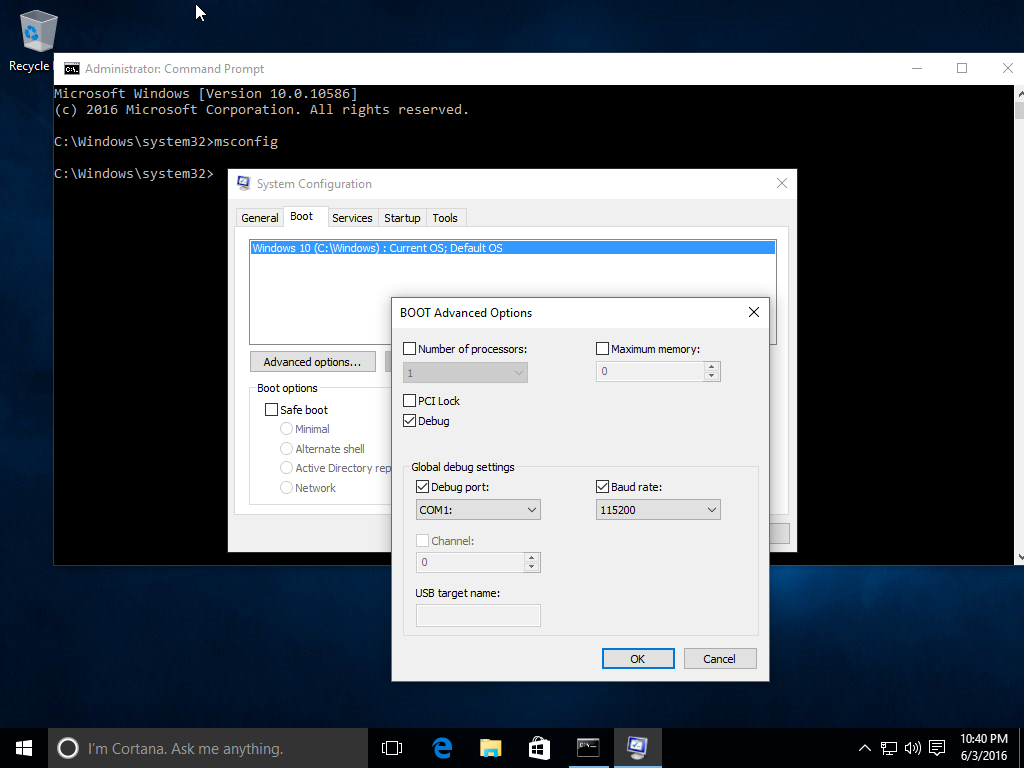Open Task View on the taskbar
The height and width of the screenshot is (768, 1024).
pos(392,748)
